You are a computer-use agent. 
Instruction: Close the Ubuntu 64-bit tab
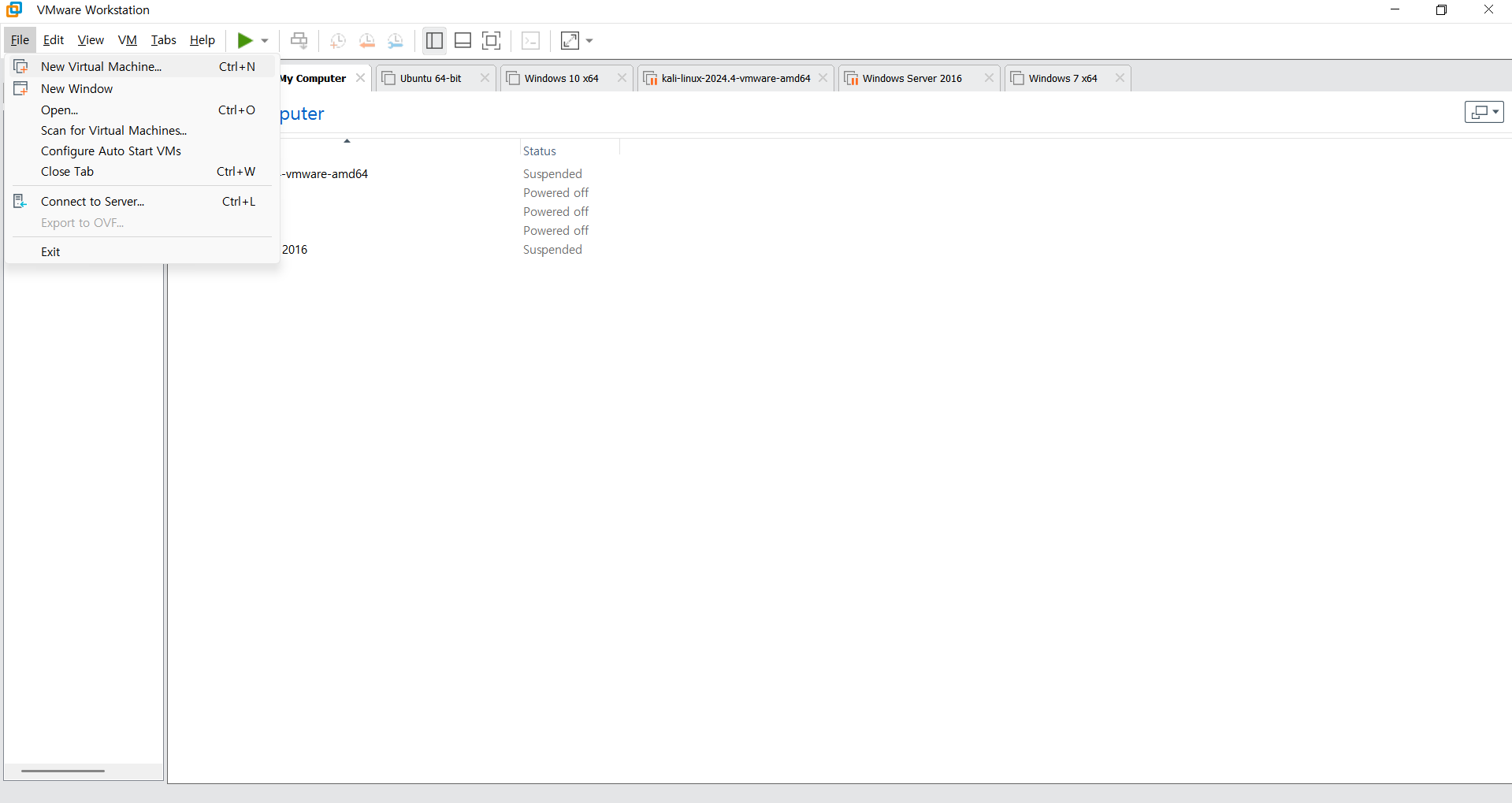[485, 77]
